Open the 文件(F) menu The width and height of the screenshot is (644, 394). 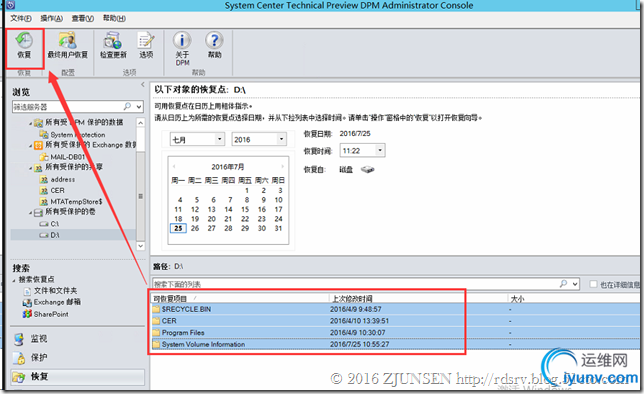pyautogui.click(x=21, y=18)
